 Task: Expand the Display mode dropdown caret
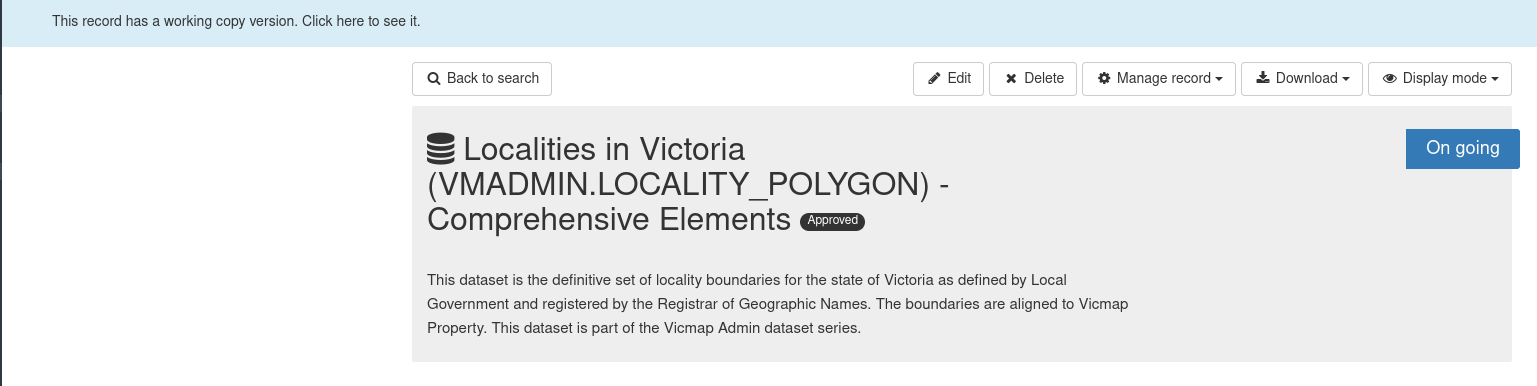pyautogui.click(x=1494, y=80)
